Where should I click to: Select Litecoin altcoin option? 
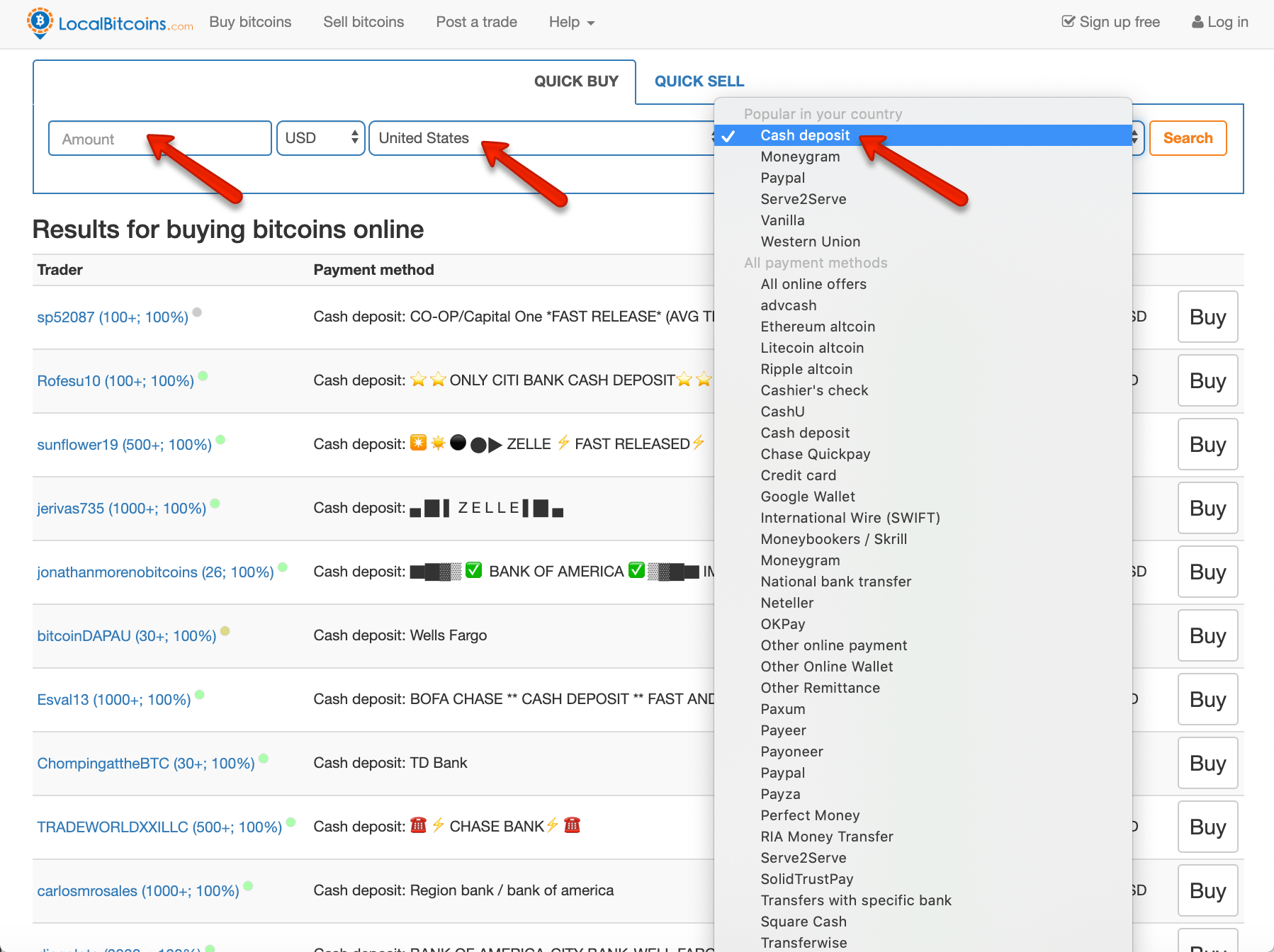click(923, 348)
